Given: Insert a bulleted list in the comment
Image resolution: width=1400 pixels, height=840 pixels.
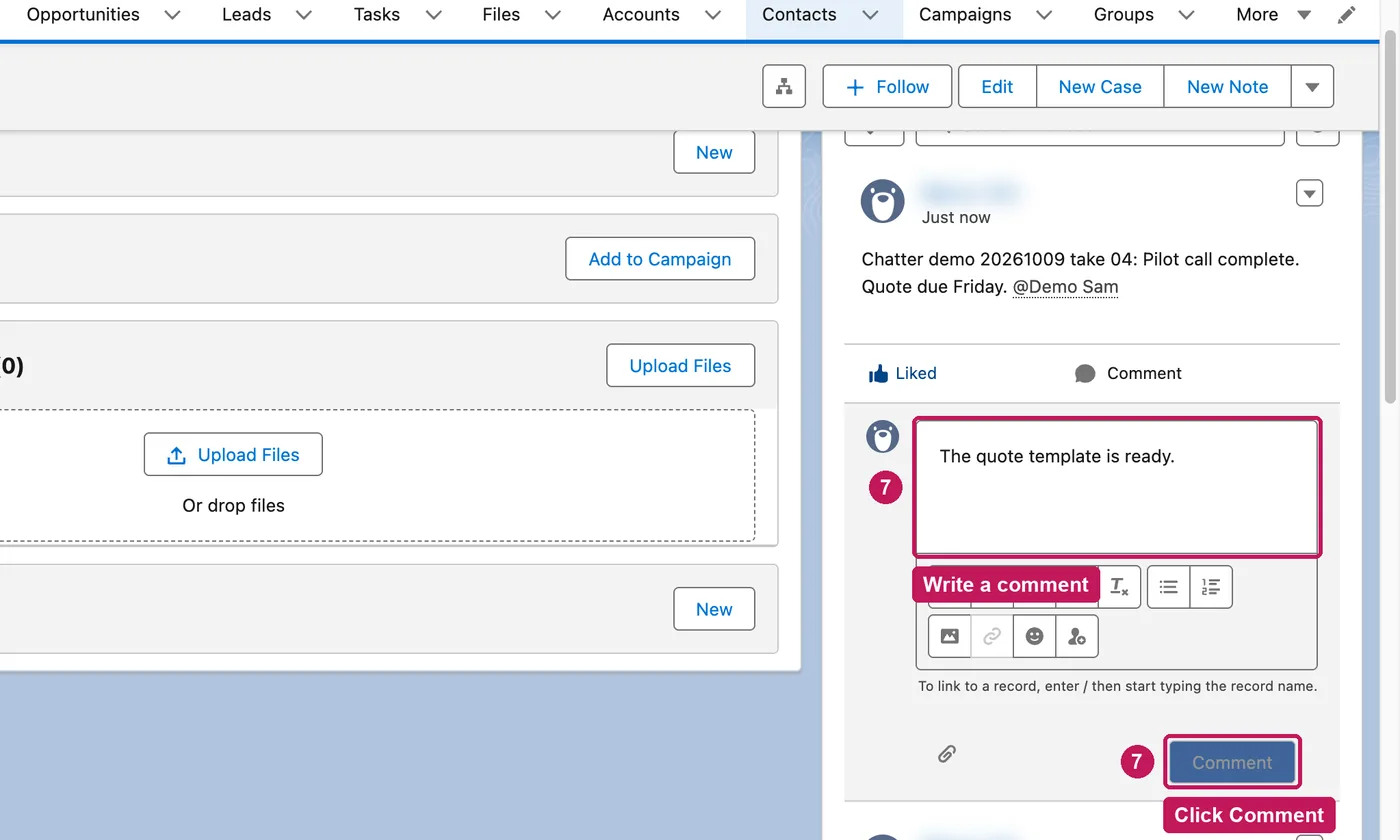Looking at the screenshot, I should click(x=1168, y=587).
